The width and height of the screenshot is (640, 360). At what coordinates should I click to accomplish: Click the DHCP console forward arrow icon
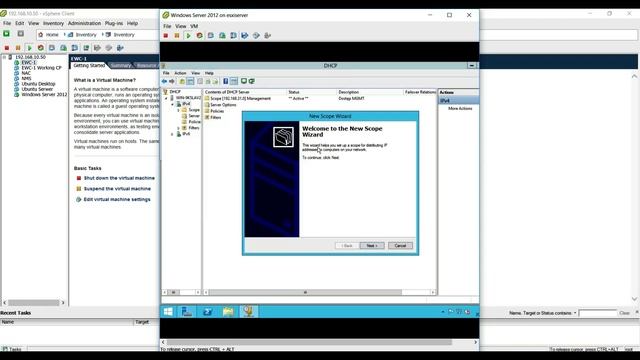pyautogui.click(x=172, y=81)
